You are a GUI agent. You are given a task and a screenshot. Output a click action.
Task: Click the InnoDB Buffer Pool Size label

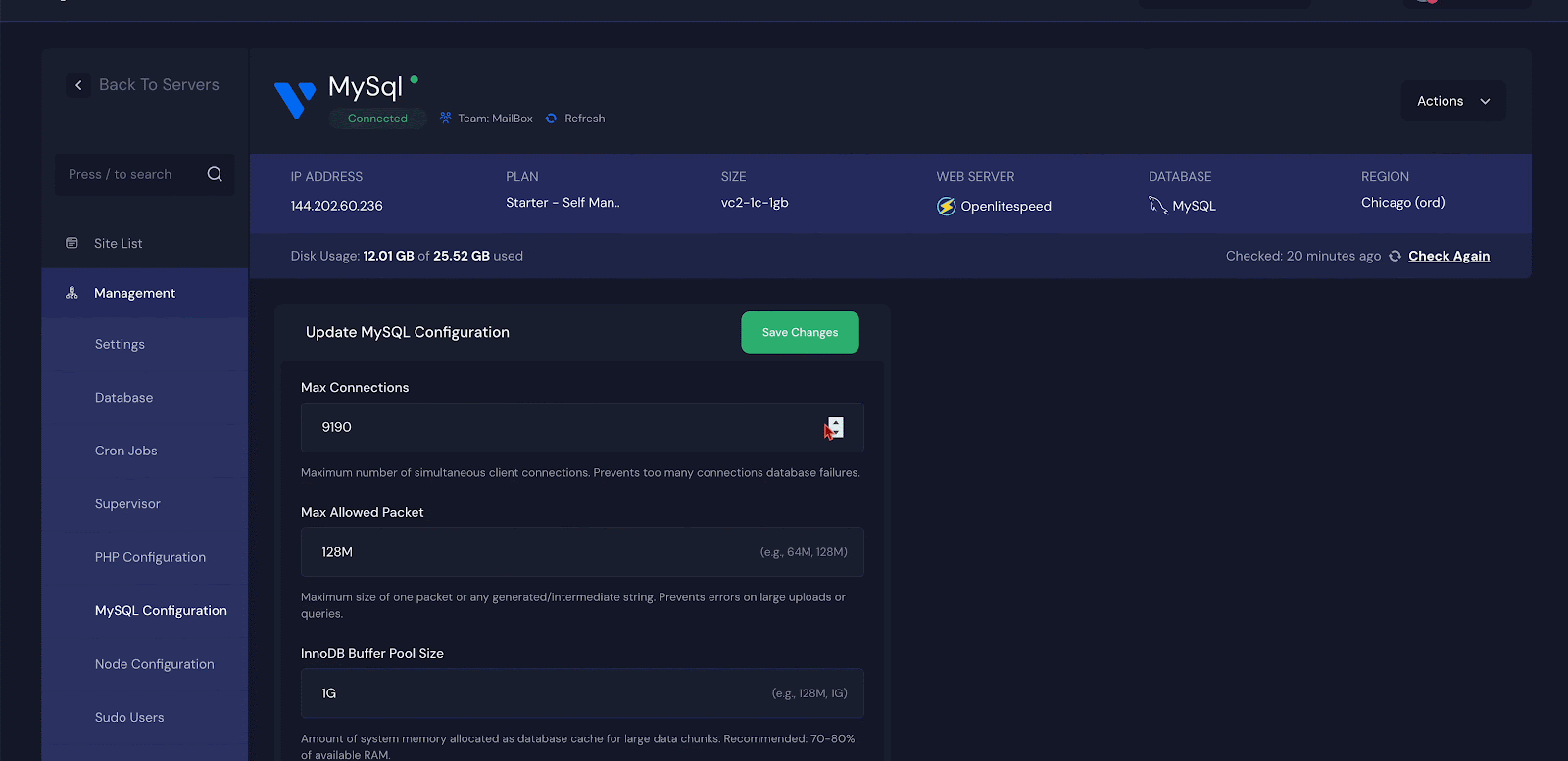tap(372, 653)
